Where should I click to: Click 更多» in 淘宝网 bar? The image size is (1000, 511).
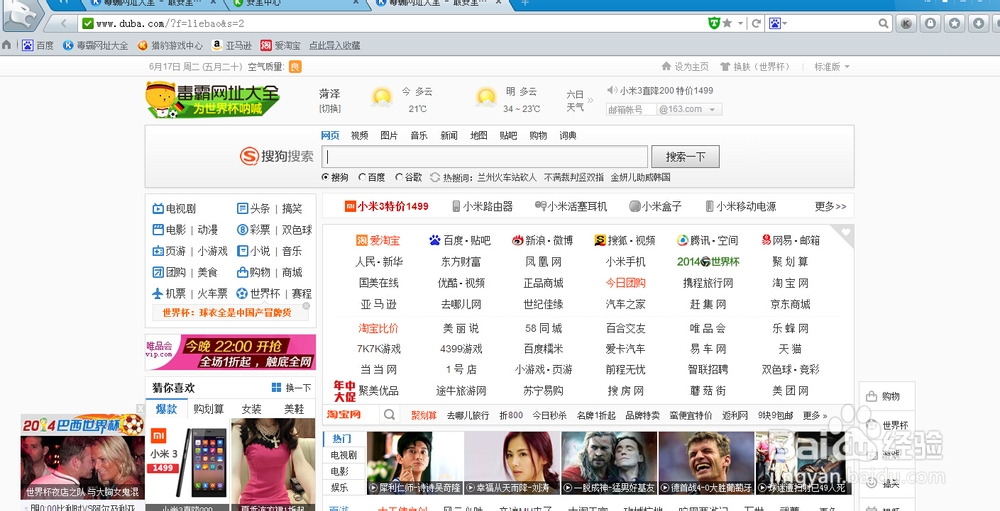(815, 415)
